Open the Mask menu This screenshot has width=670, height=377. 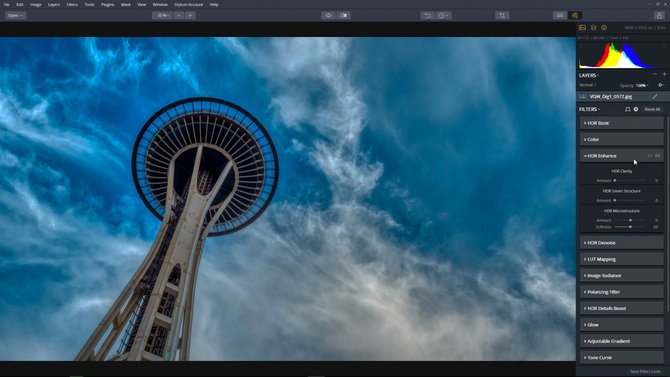click(x=126, y=4)
